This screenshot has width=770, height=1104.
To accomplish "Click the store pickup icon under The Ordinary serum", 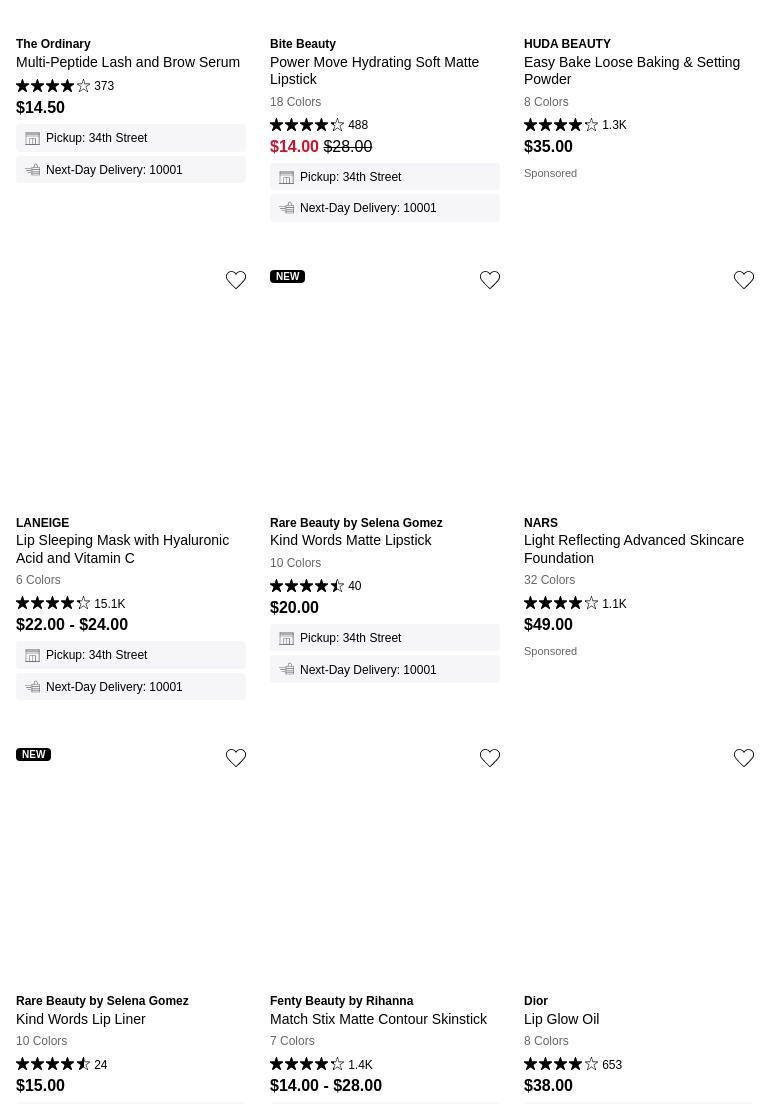I will click(x=33, y=138).
